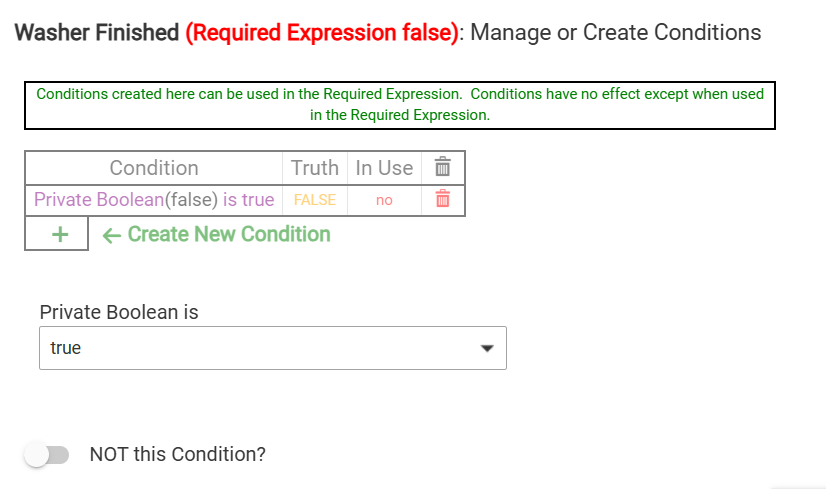826x489 pixels.
Task: Click the NOT this Condition? label
Action: pyautogui.click(x=178, y=454)
